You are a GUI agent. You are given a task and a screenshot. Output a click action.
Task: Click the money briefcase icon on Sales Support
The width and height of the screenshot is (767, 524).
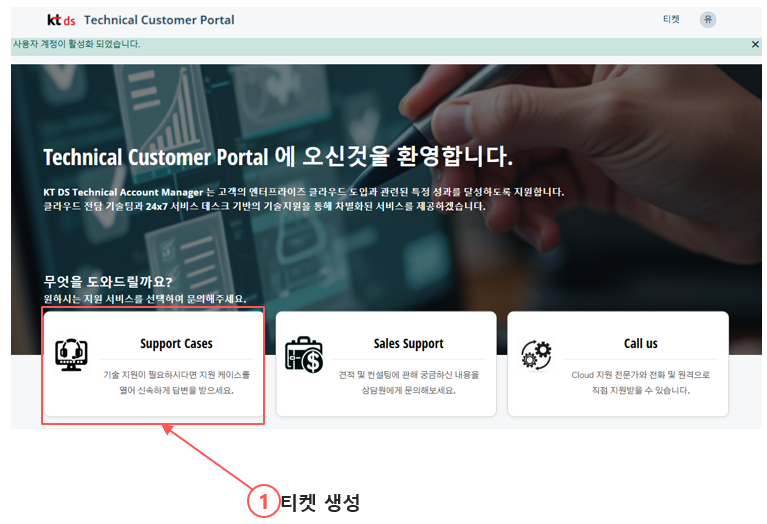click(x=304, y=355)
